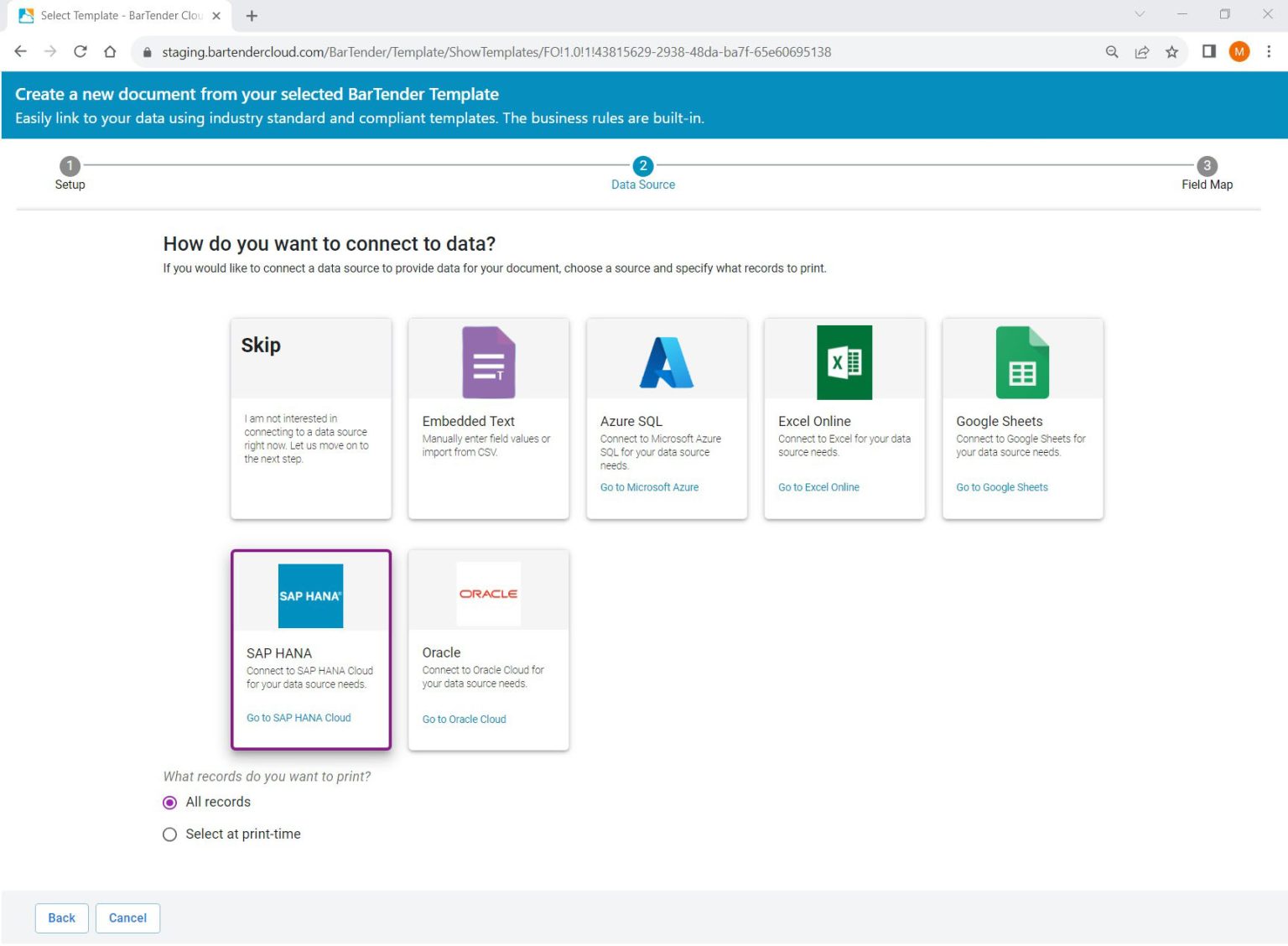Viewport: 1288px width, 946px height.
Task: Click the Skip data source card
Action: tap(310, 418)
